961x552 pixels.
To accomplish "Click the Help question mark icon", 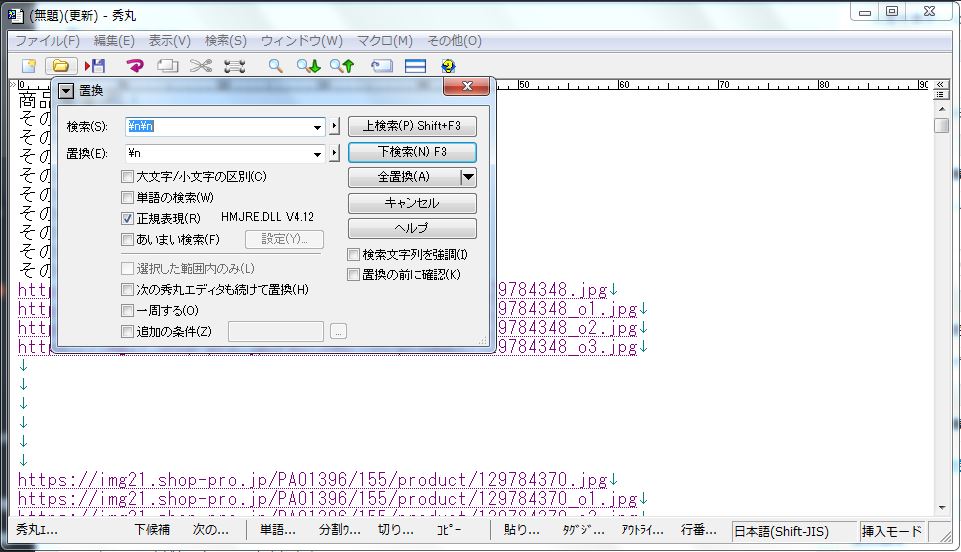I will click(448, 66).
